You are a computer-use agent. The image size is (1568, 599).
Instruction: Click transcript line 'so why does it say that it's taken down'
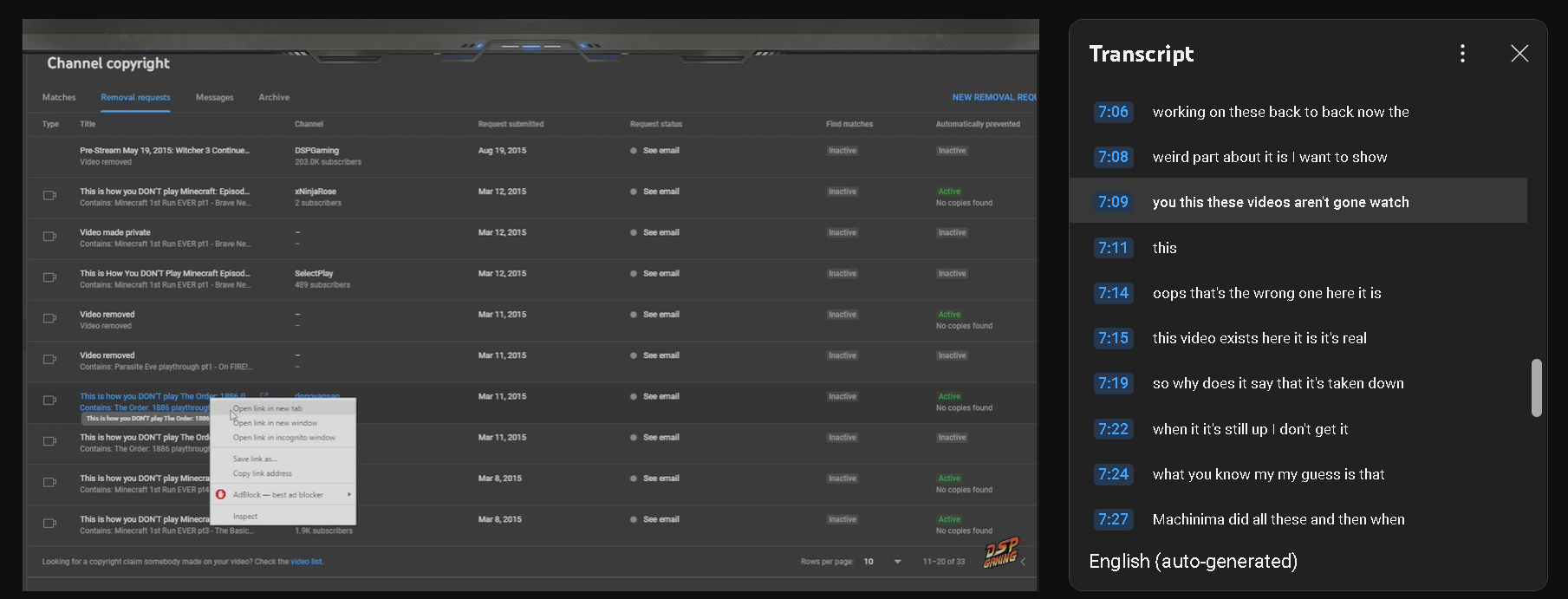point(1278,383)
